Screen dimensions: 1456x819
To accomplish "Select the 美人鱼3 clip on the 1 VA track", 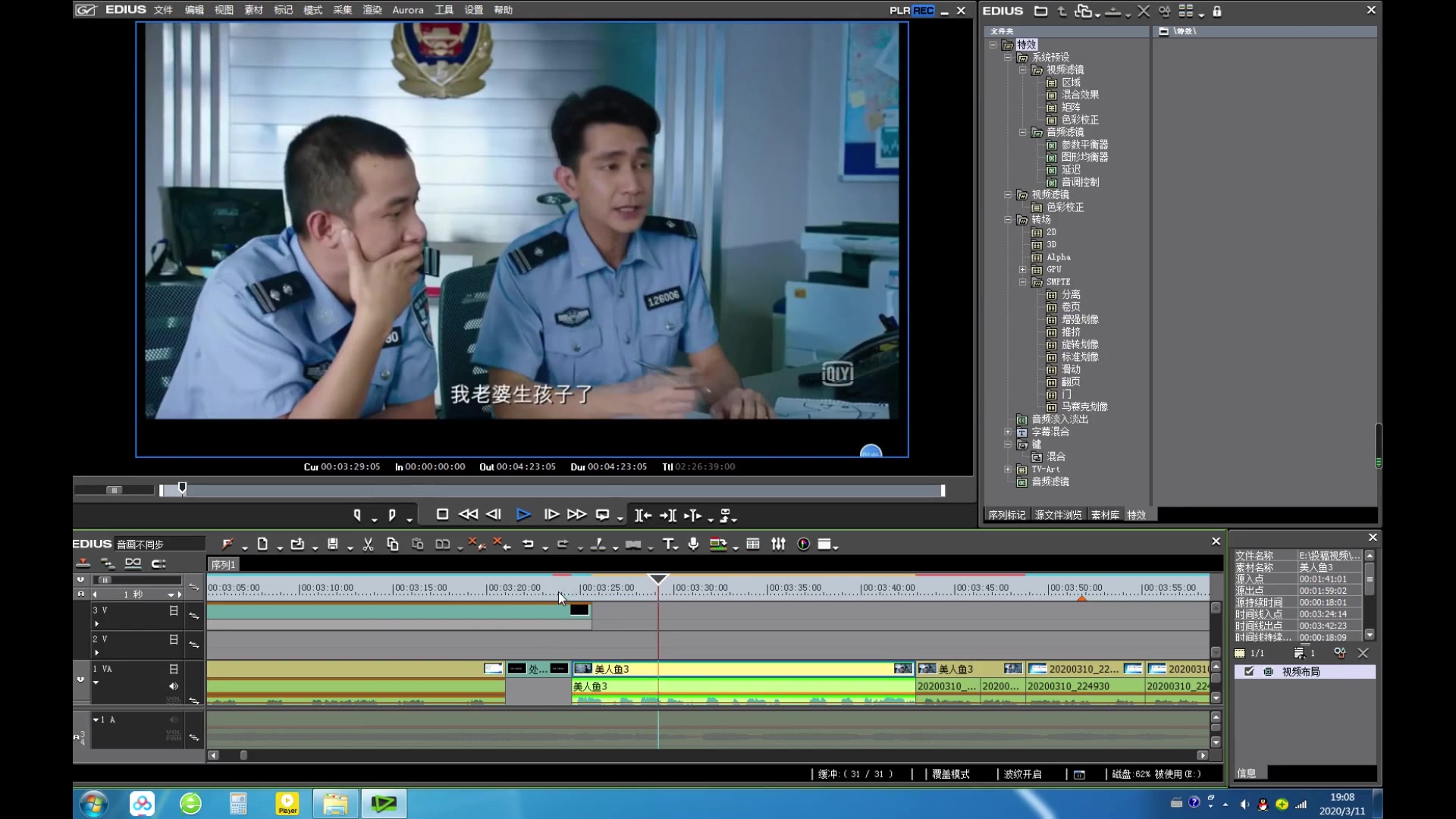I will 743,669.
